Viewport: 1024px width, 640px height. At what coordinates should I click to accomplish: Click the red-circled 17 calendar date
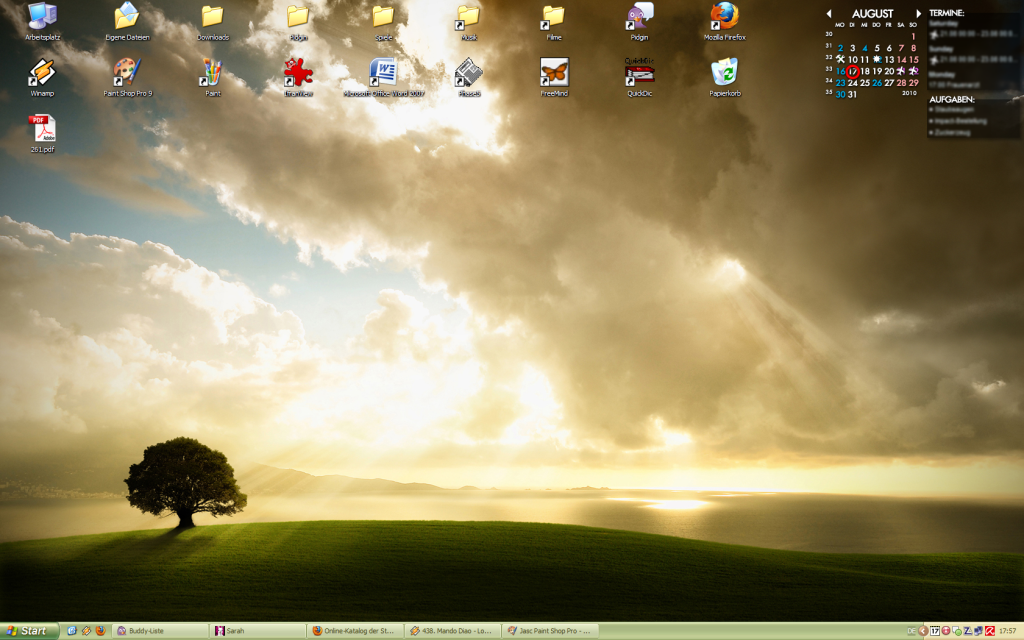point(852,72)
